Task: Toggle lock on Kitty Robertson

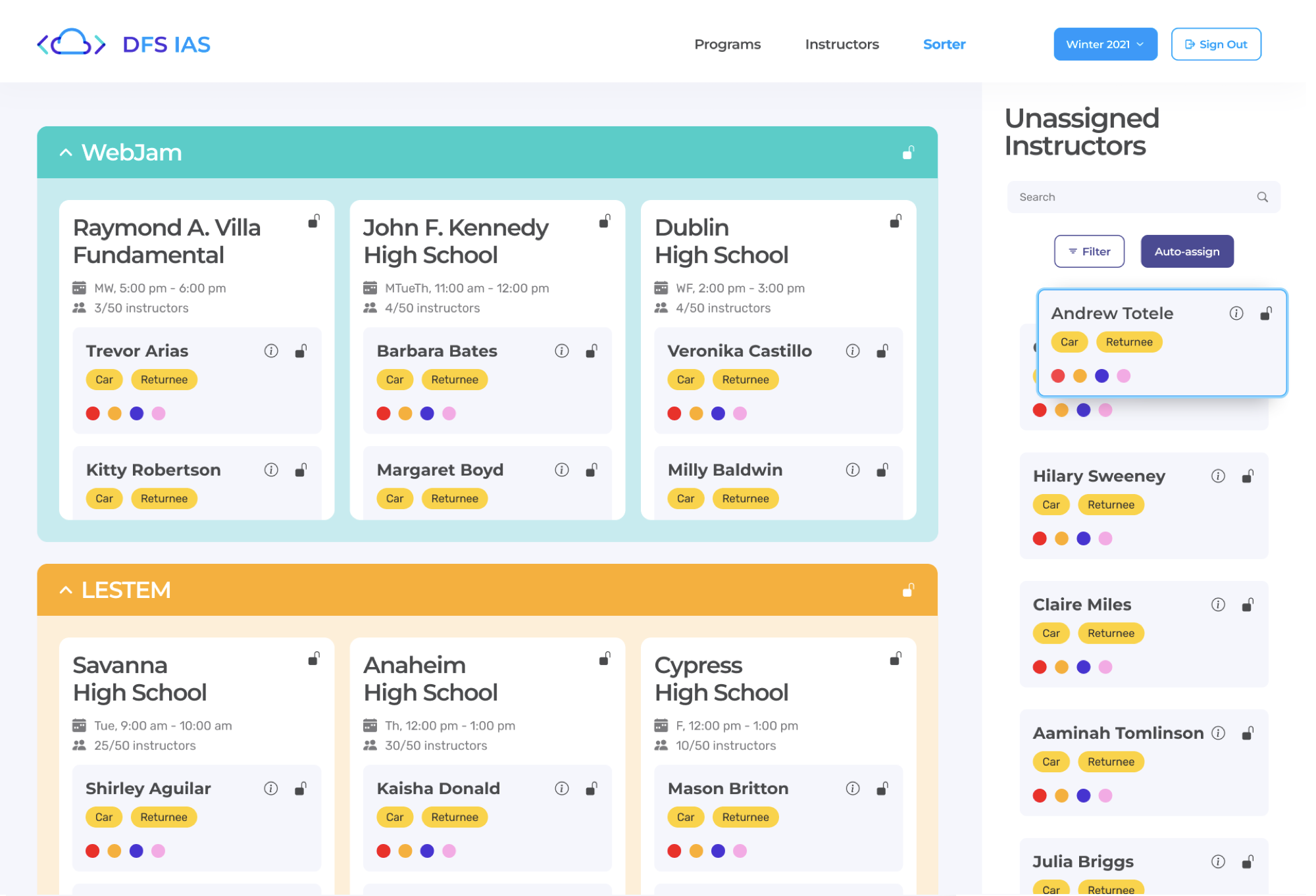Action: click(301, 470)
